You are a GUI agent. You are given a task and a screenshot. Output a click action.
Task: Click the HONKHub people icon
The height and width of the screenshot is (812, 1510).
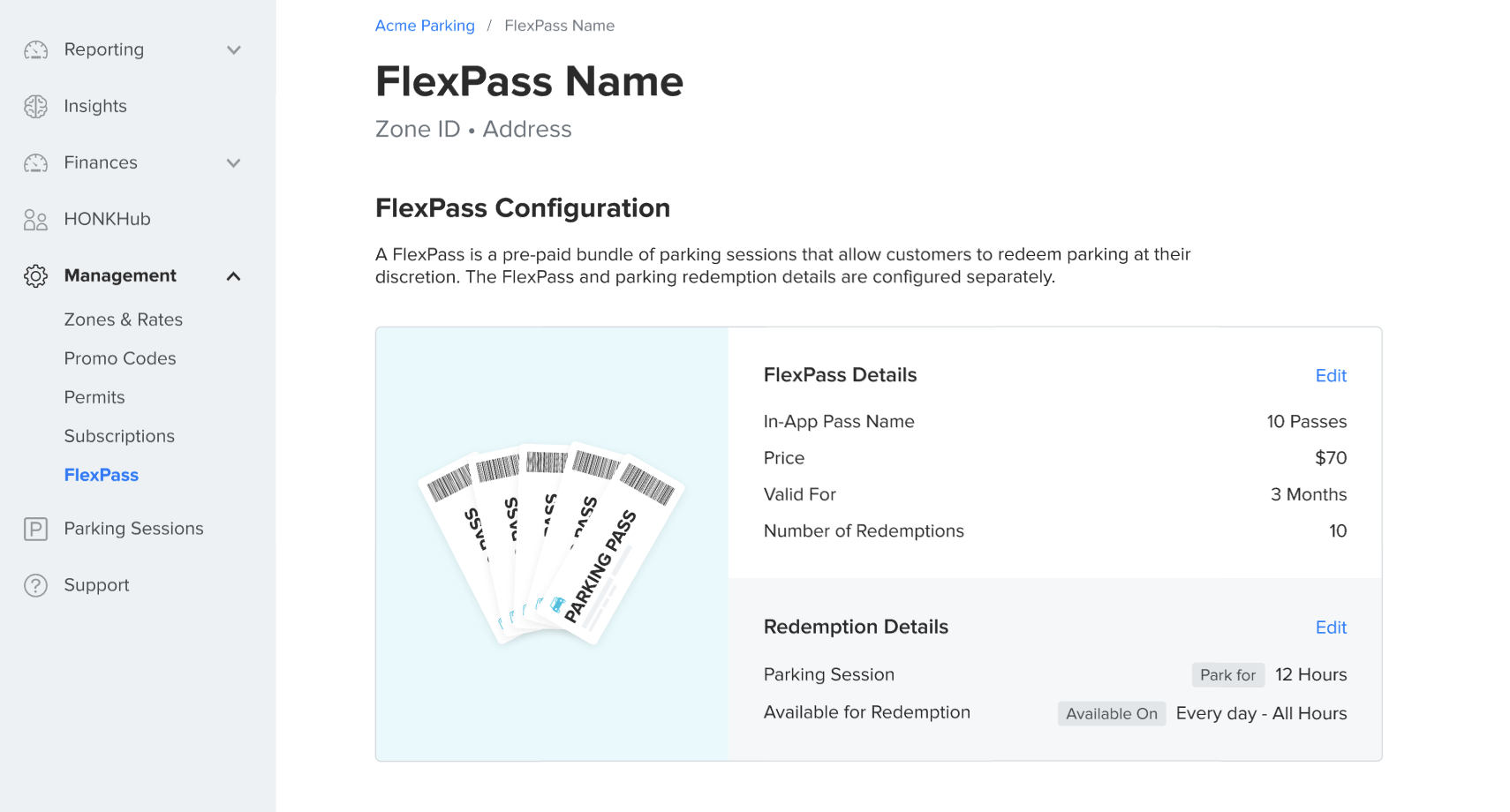(35, 220)
